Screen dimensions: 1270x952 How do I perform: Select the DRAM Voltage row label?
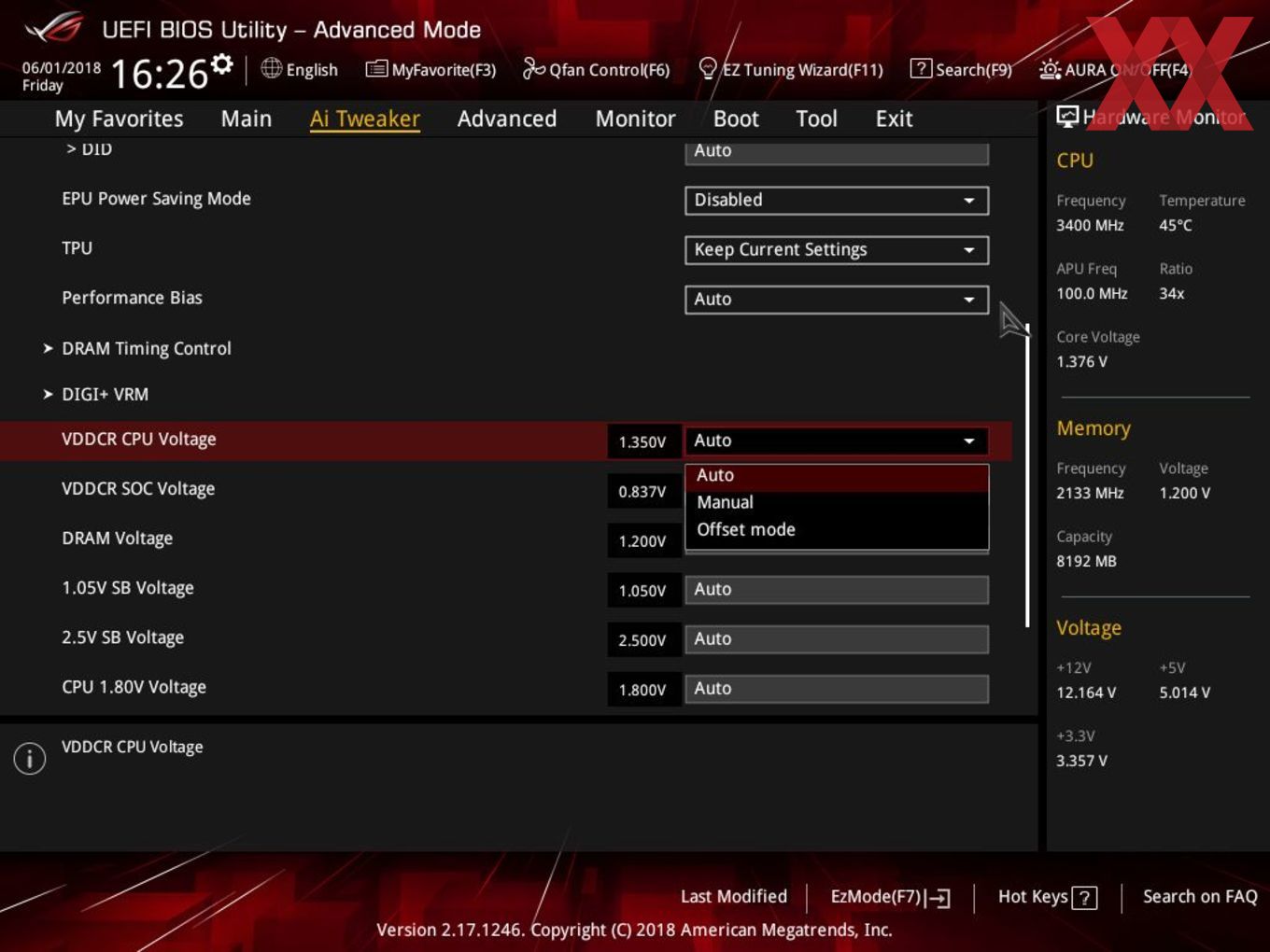pos(118,539)
